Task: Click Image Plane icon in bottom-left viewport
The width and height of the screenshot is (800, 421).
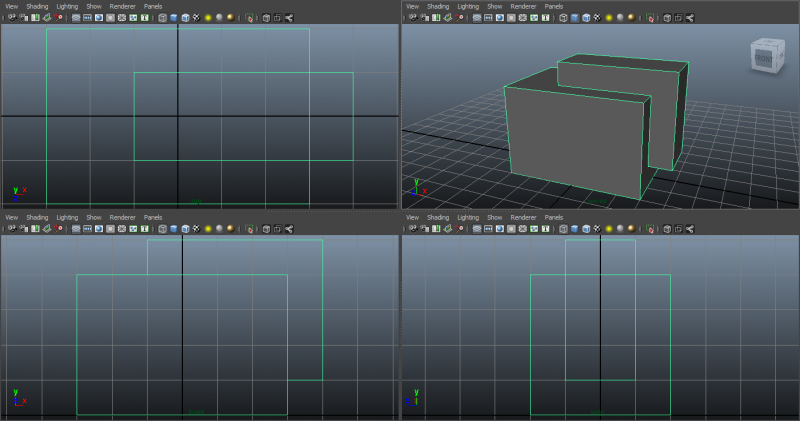Action: click(x=46, y=229)
